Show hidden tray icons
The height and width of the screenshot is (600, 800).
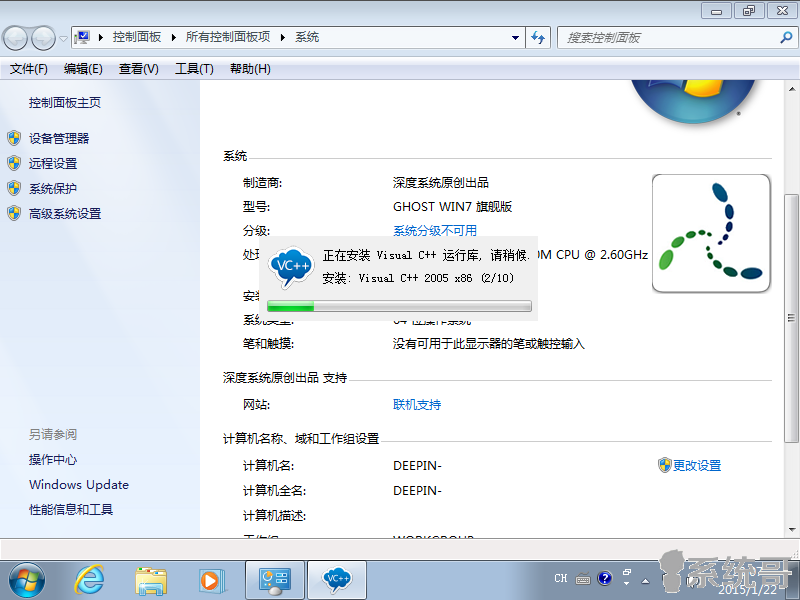pos(645,581)
